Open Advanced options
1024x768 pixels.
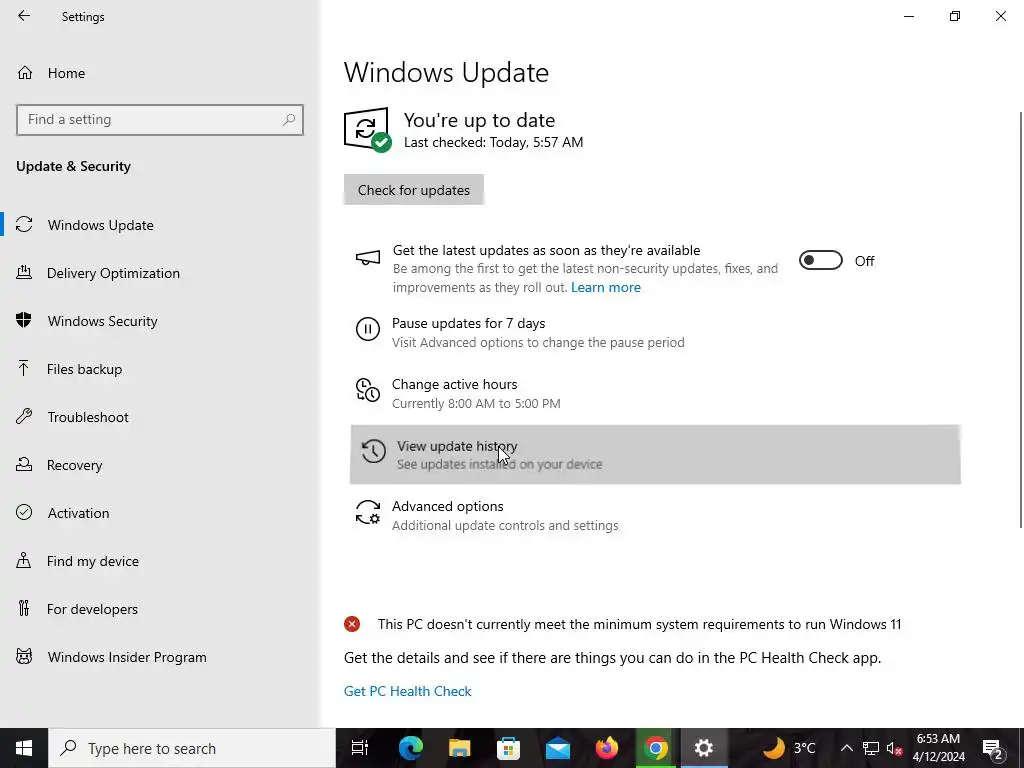447,507
